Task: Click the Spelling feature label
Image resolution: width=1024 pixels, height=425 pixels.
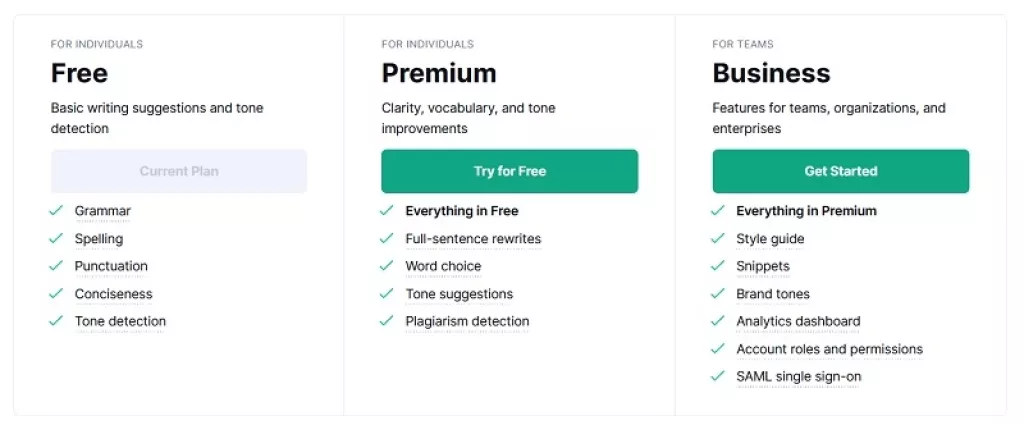Action: (99, 239)
